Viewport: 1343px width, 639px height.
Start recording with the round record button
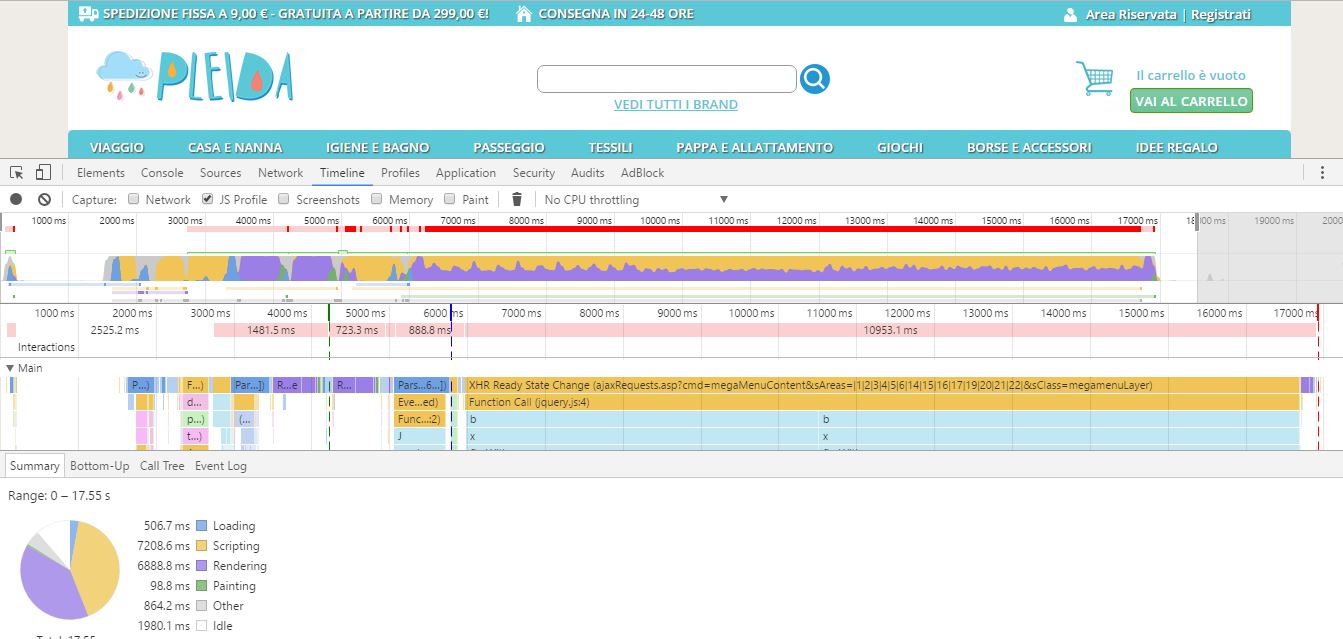coord(16,199)
